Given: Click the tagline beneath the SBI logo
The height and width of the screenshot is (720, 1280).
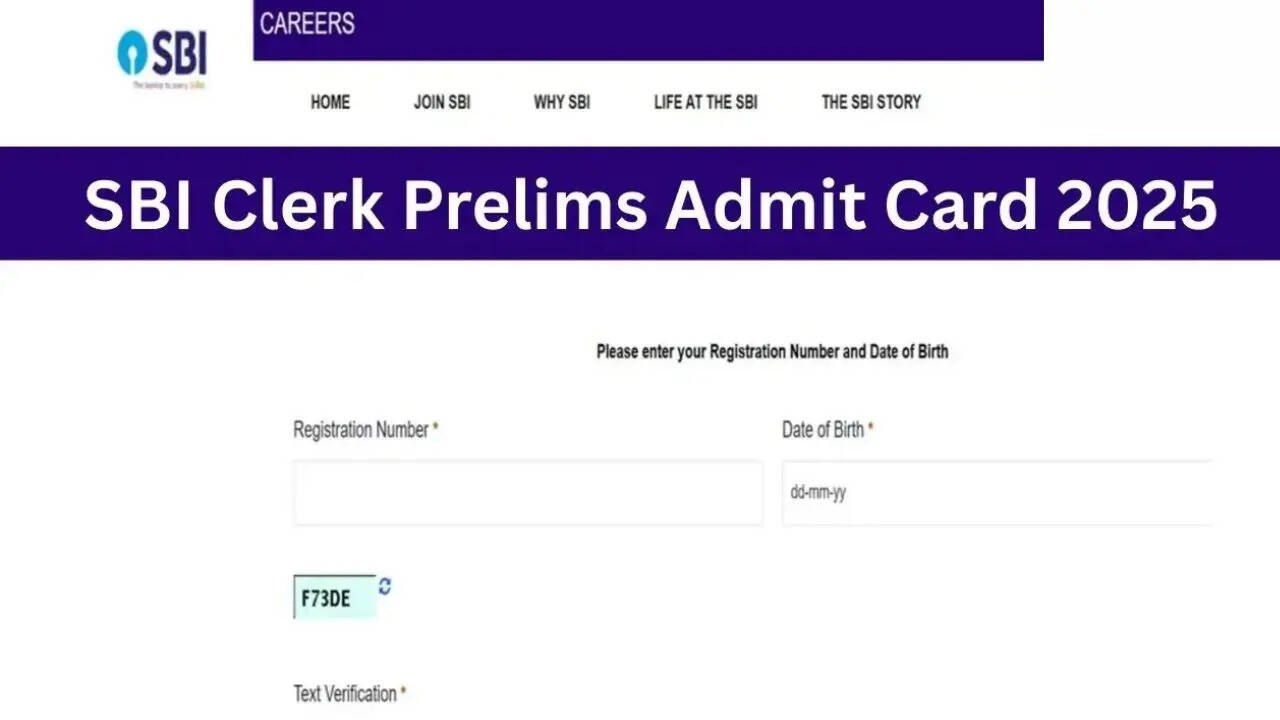Looking at the screenshot, I should coord(168,86).
